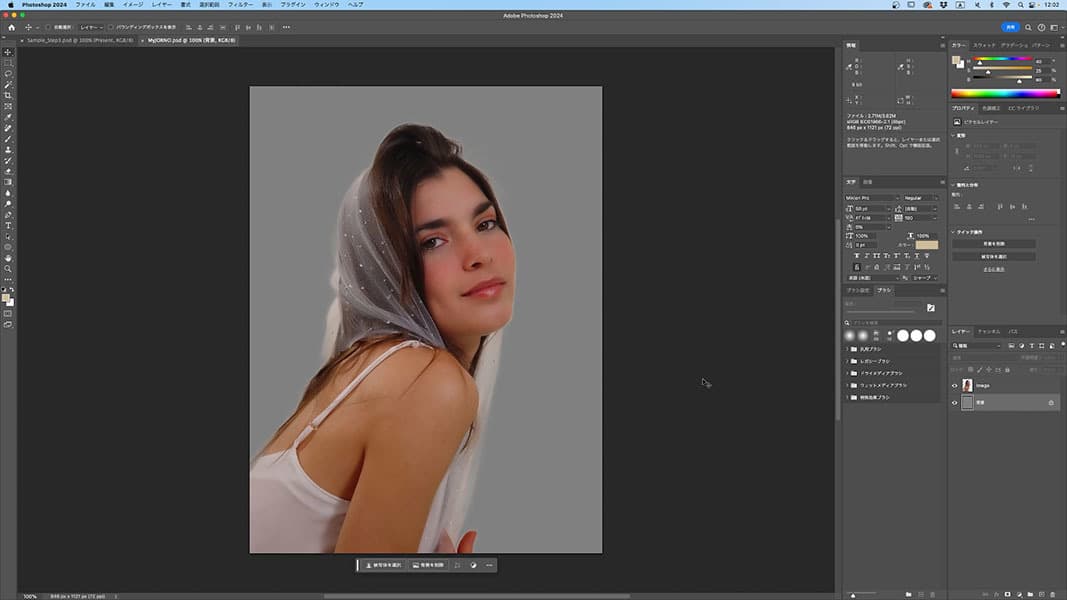Pick the Lasso tool
1067x600 pixels.
(8, 73)
